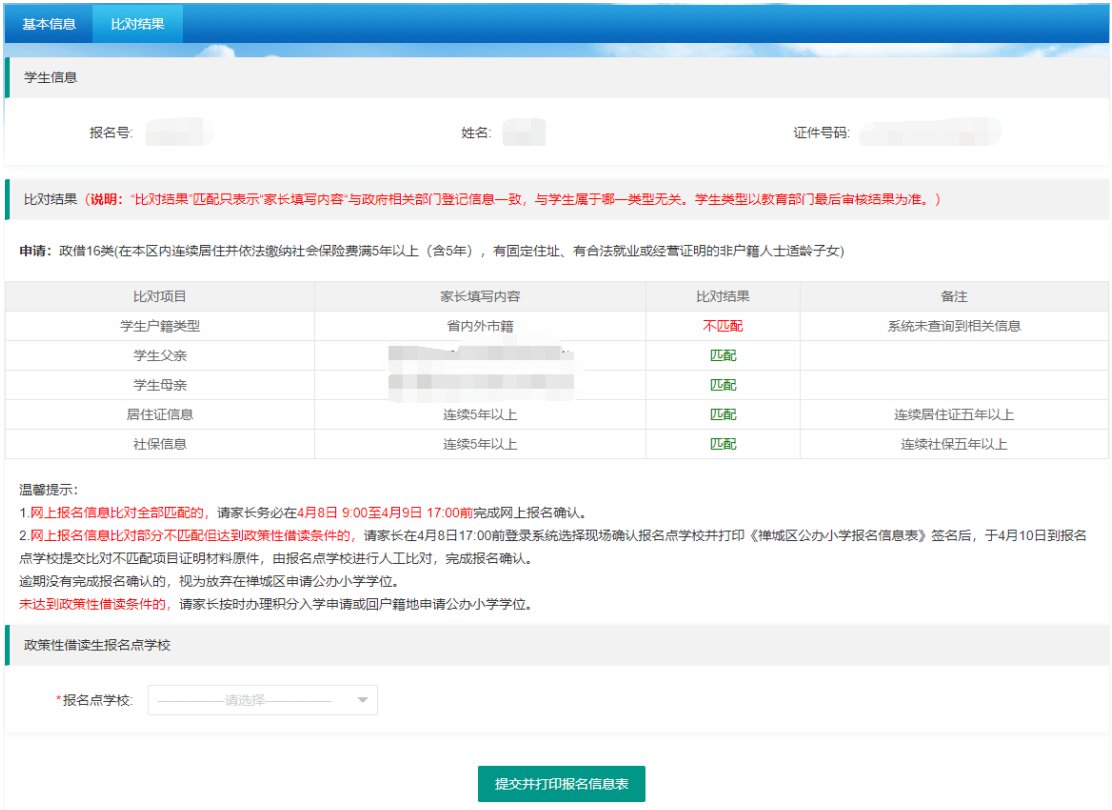Click the 系统未查询到相关信息 remark cell
The image size is (1112, 810).
(953, 326)
